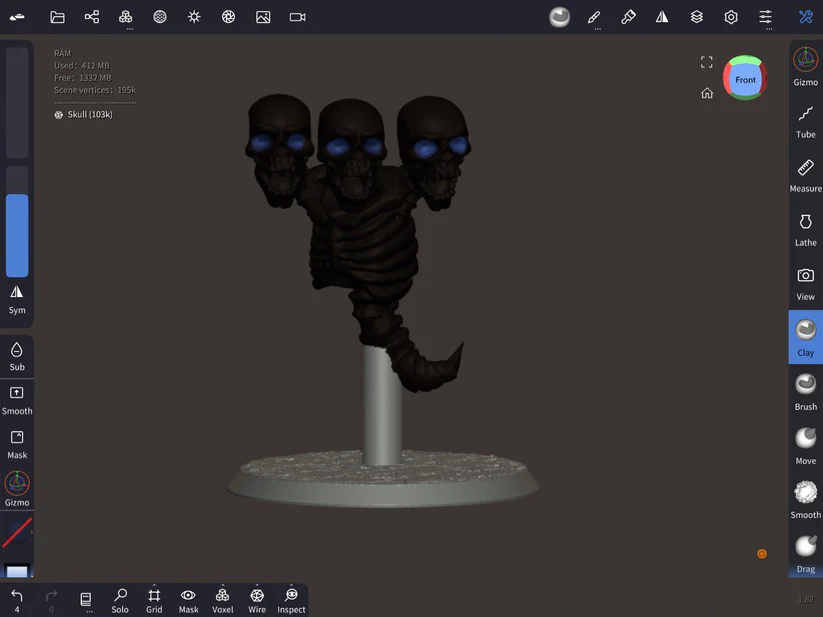Select the Clay tool
The width and height of the screenshot is (823, 617).
[x=806, y=337]
